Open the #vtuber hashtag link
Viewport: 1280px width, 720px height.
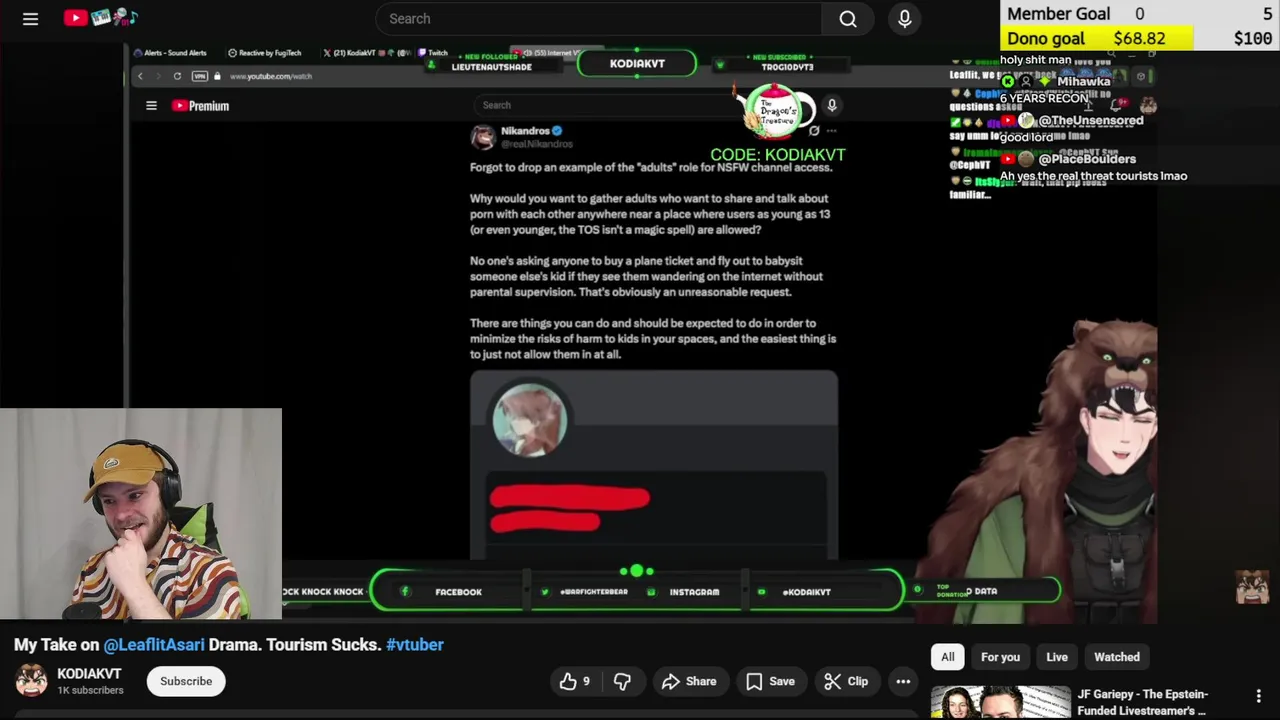click(x=415, y=645)
